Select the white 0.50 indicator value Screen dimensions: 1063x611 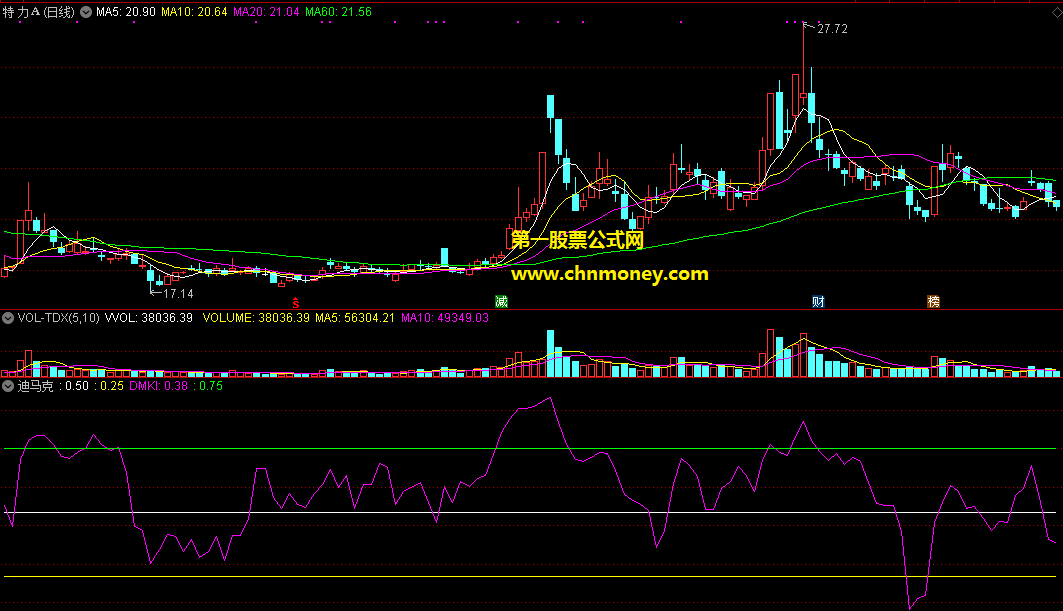74,386
